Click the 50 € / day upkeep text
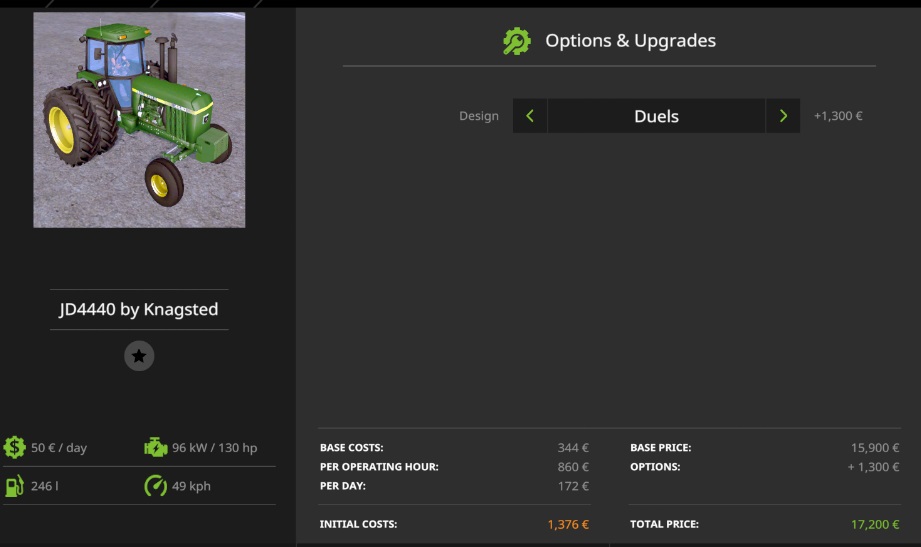921x547 pixels. click(x=59, y=448)
